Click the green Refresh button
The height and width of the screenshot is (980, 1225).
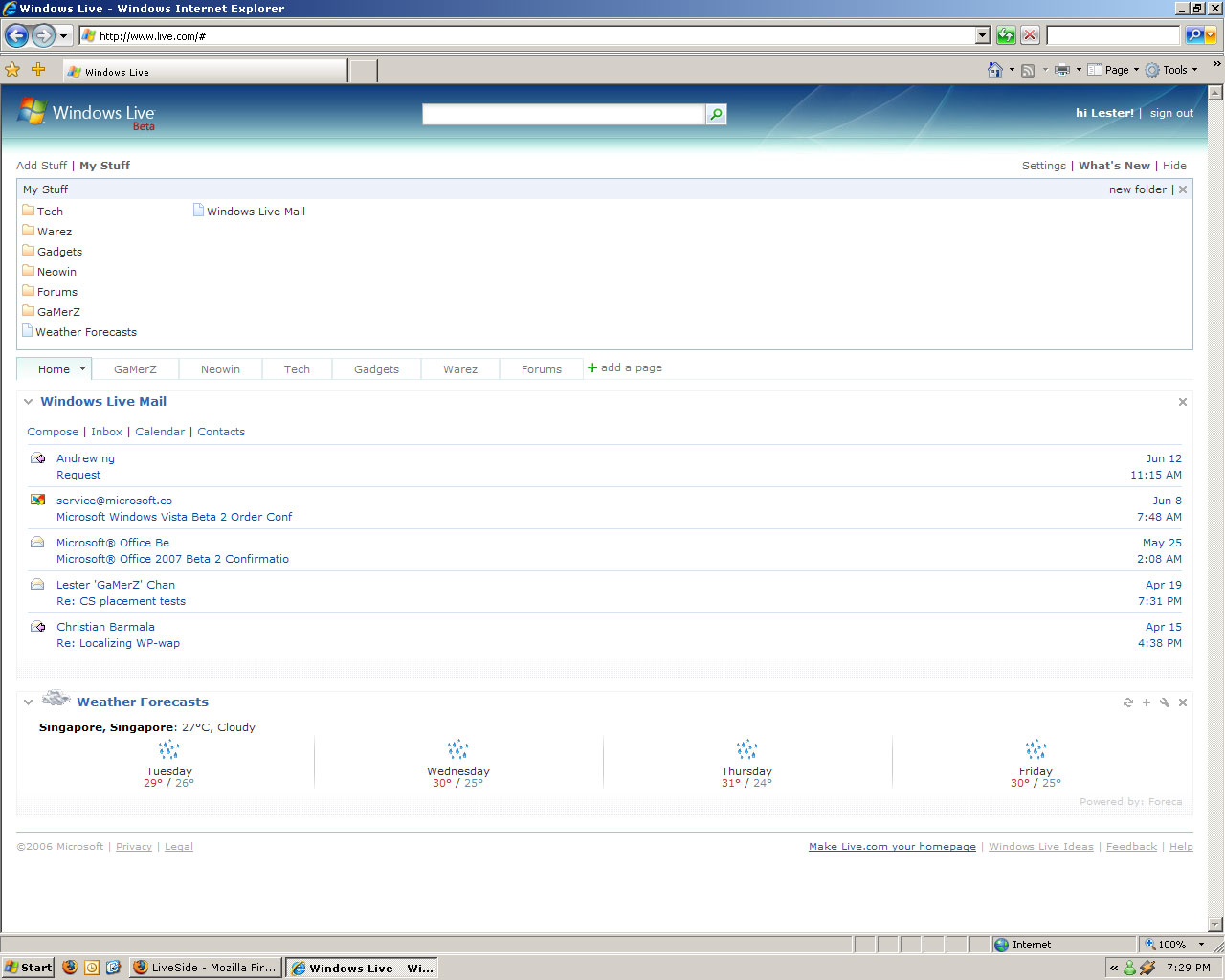[x=1006, y=35]
